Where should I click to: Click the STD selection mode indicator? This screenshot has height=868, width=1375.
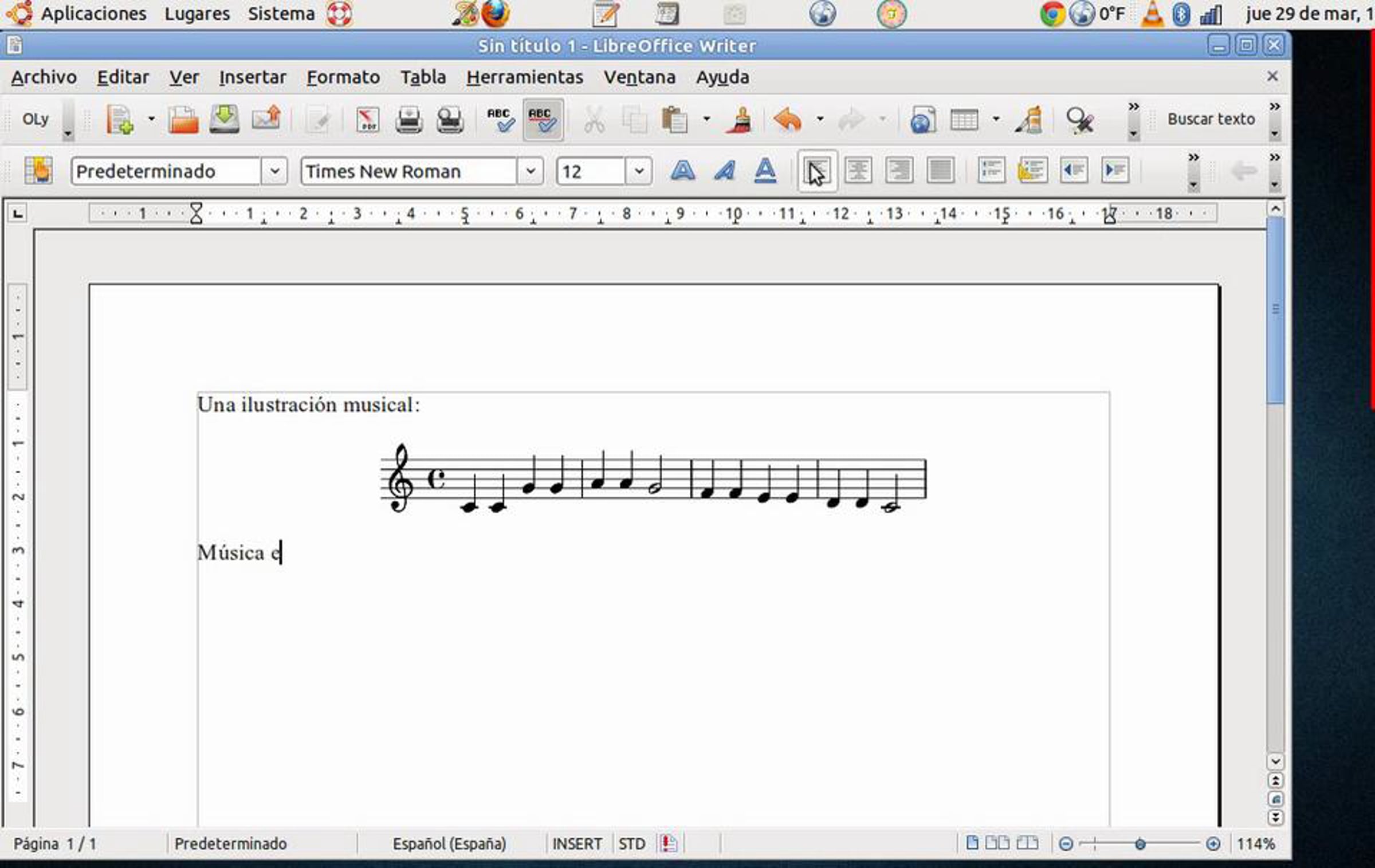(632, 843)
